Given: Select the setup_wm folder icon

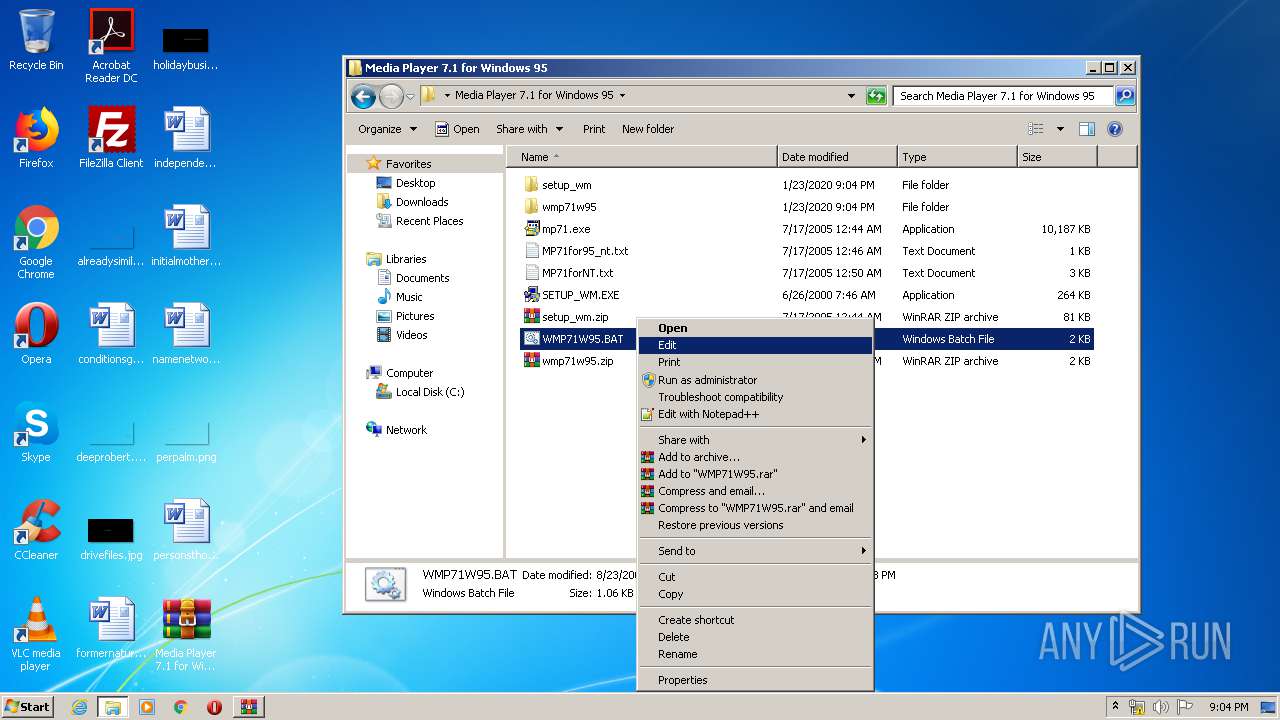Looking at the screenshot, I should click(532, 185).
